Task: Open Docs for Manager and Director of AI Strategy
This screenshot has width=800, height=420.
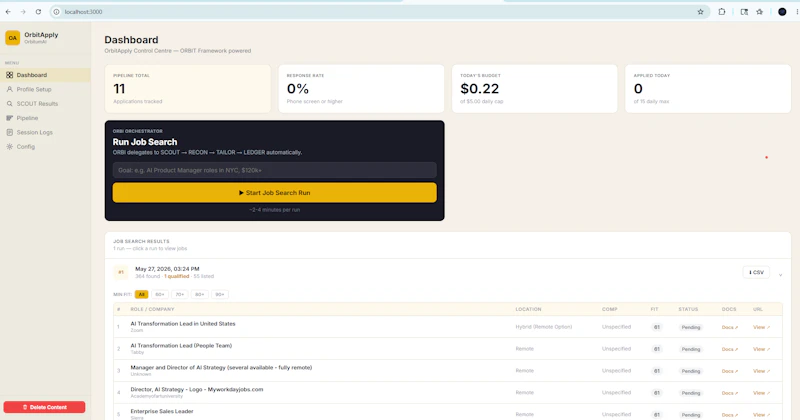Action: [730, 372]
